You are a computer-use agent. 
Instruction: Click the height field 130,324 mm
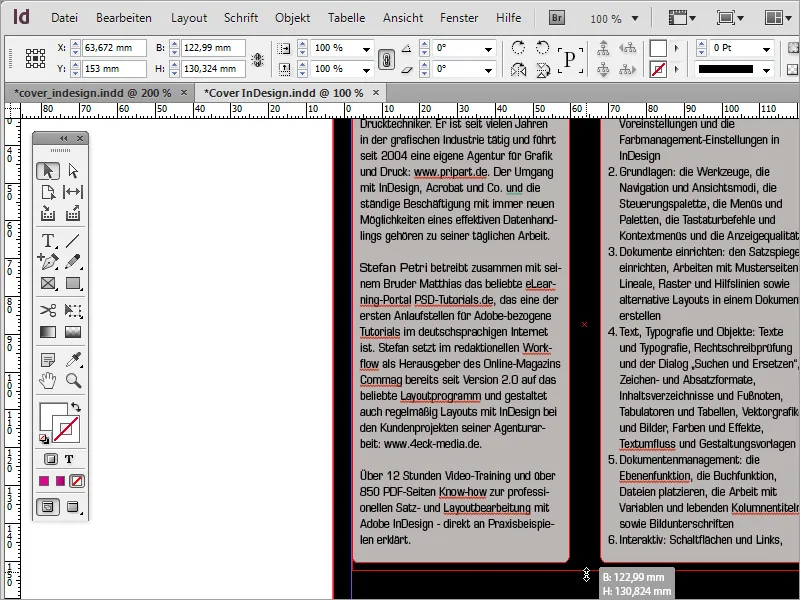coord(213,68)
